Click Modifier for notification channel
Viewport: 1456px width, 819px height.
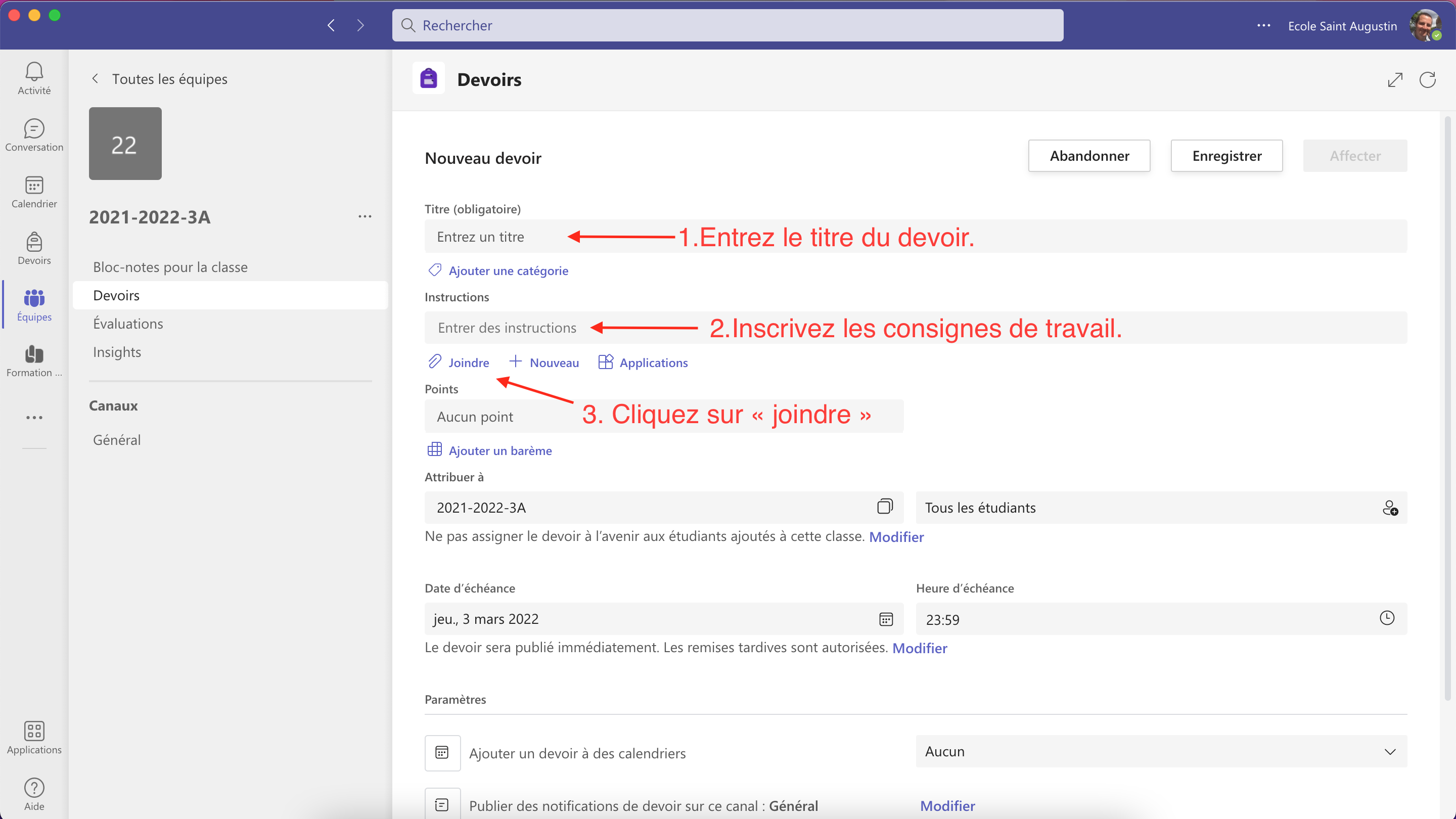pos(947,805)
